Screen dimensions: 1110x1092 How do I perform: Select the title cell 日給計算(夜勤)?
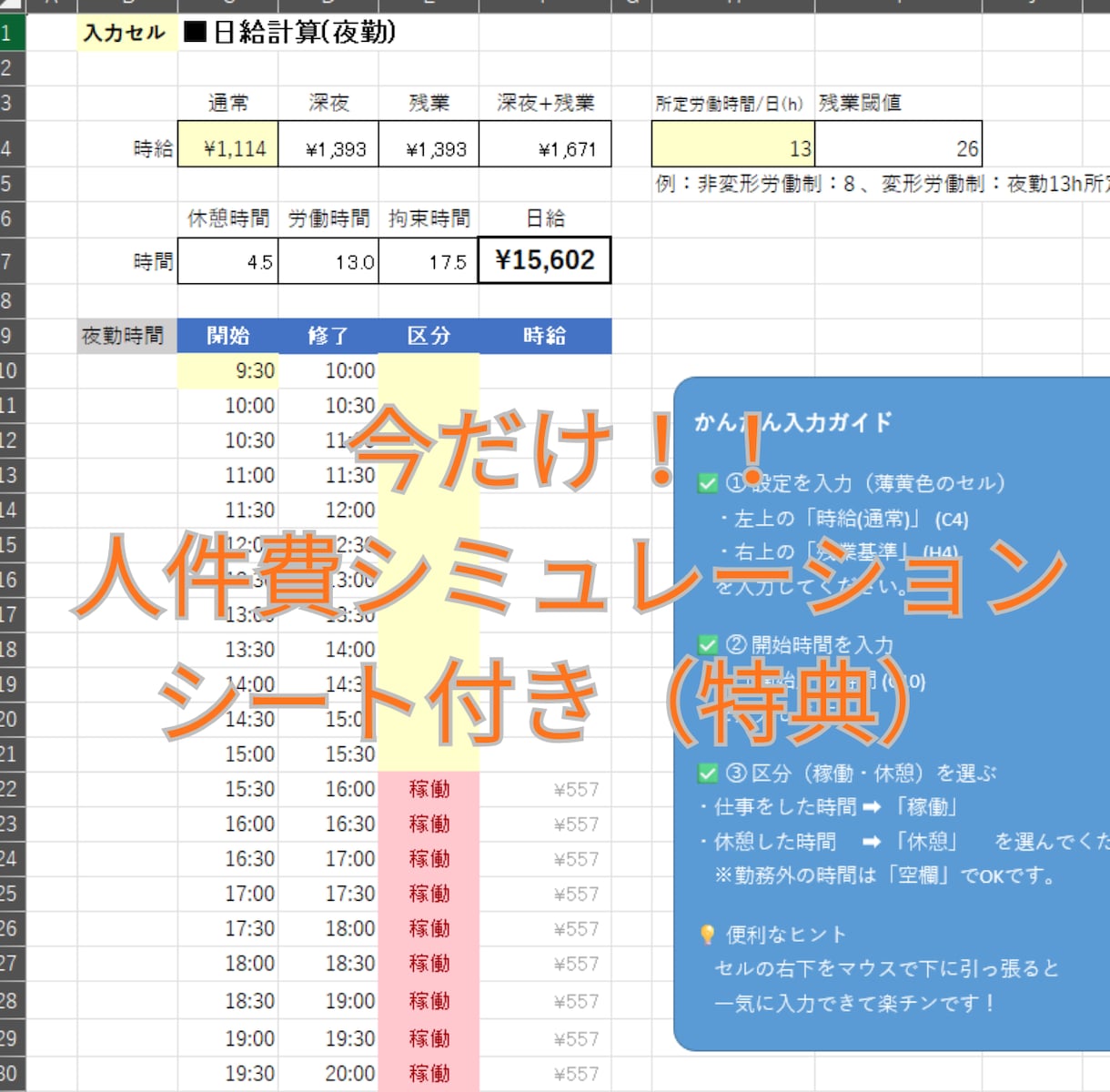coord(290,33)
